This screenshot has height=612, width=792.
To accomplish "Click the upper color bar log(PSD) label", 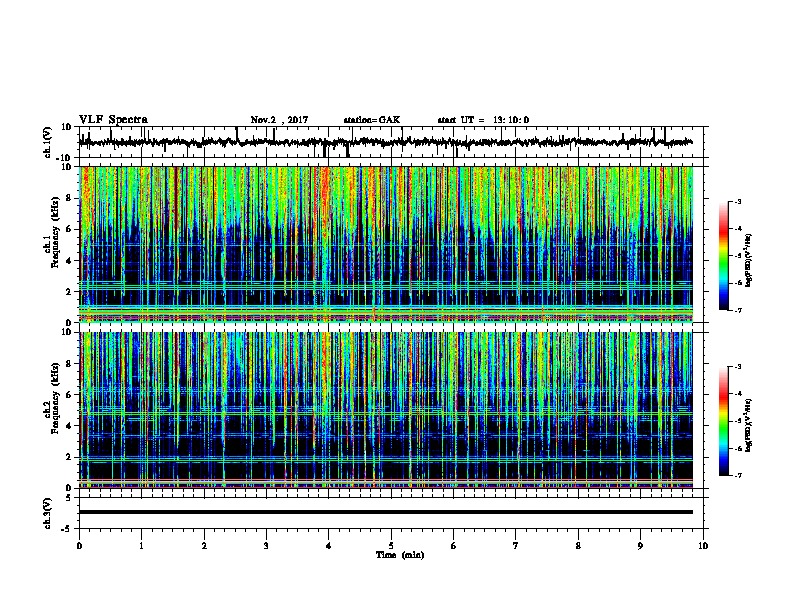I will (x=749, y=260).
